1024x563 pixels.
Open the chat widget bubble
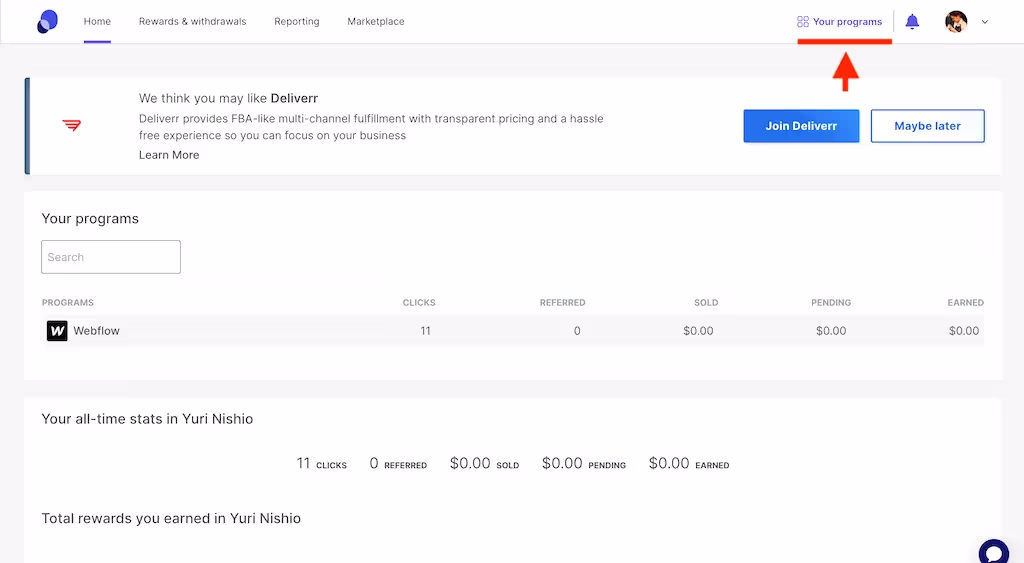(x=994, y=555)
